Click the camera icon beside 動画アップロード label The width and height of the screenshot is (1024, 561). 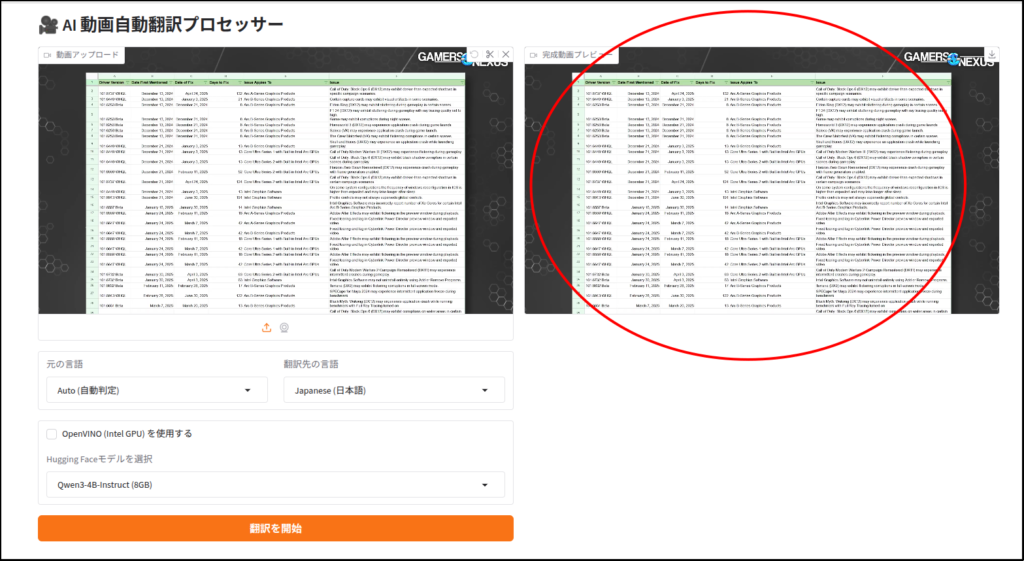[48, 55]
